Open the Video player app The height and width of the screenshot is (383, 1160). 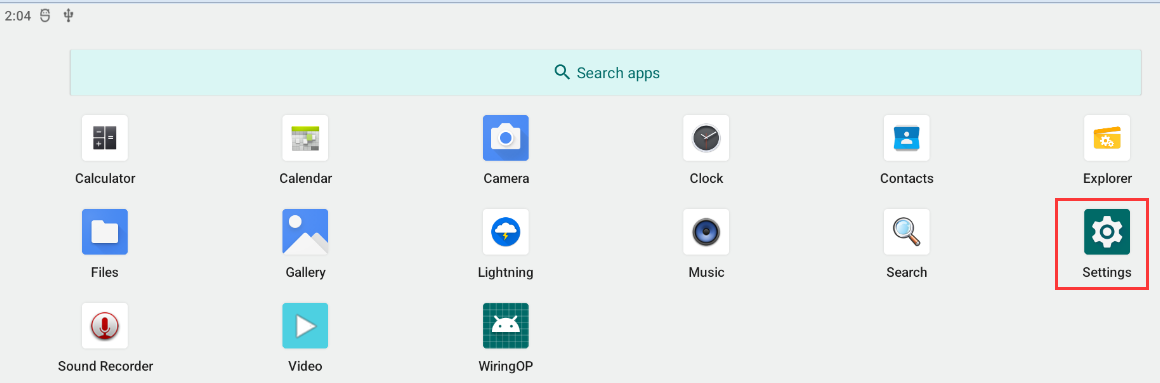(x=306, y=326)
